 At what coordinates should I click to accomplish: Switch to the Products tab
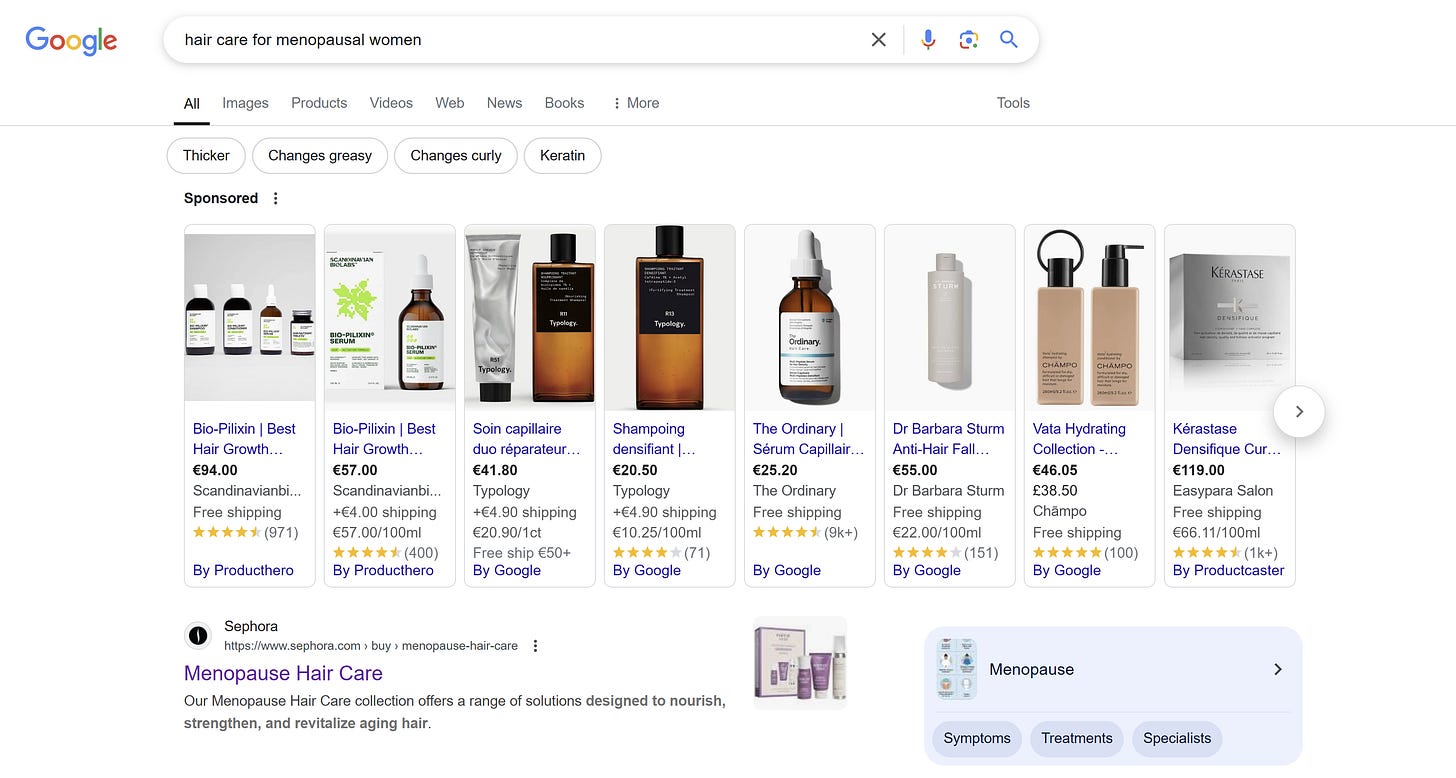[319, 103]
